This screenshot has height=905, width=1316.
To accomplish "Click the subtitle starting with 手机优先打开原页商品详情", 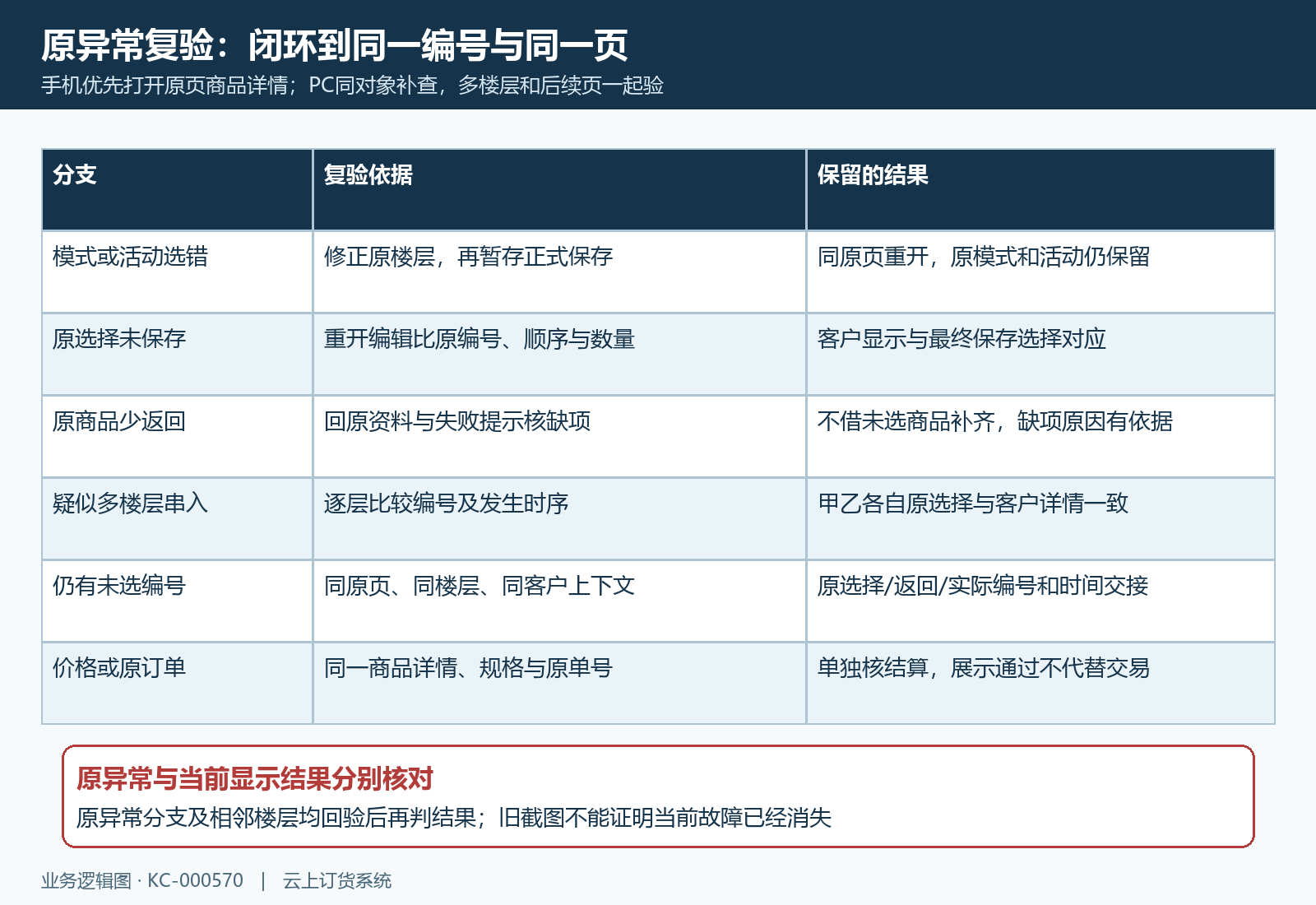I will pyautogui.click(x=352, y=86).
